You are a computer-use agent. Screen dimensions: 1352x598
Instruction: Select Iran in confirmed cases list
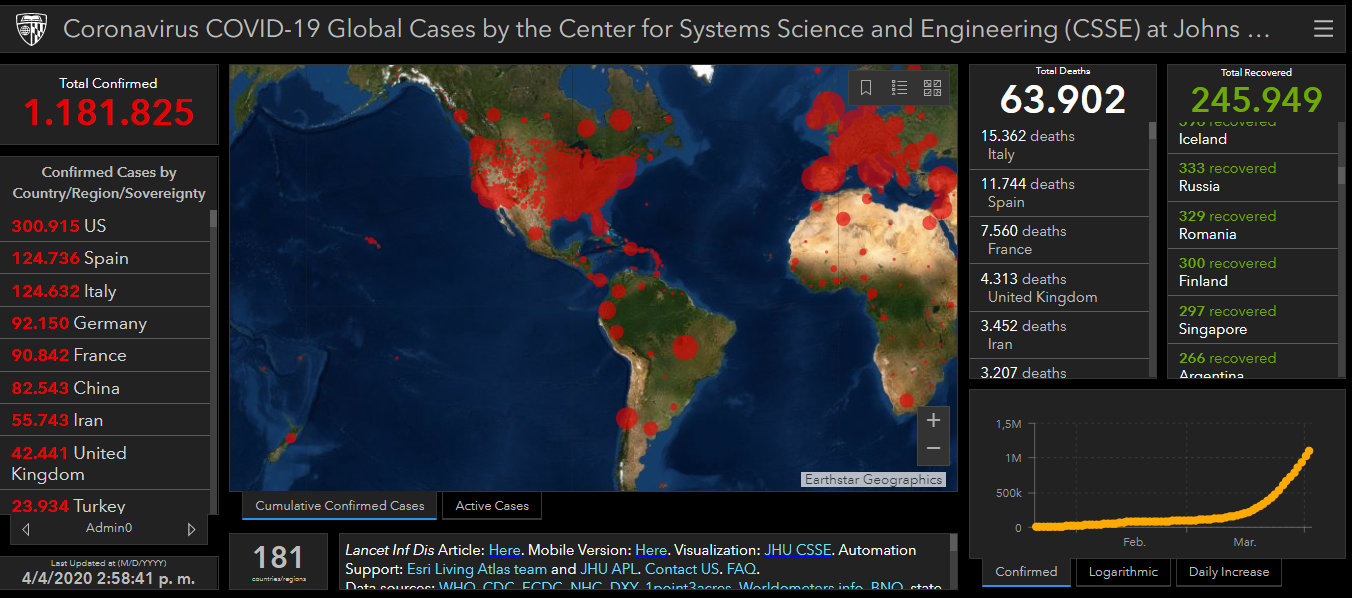(x=105, y=420)
